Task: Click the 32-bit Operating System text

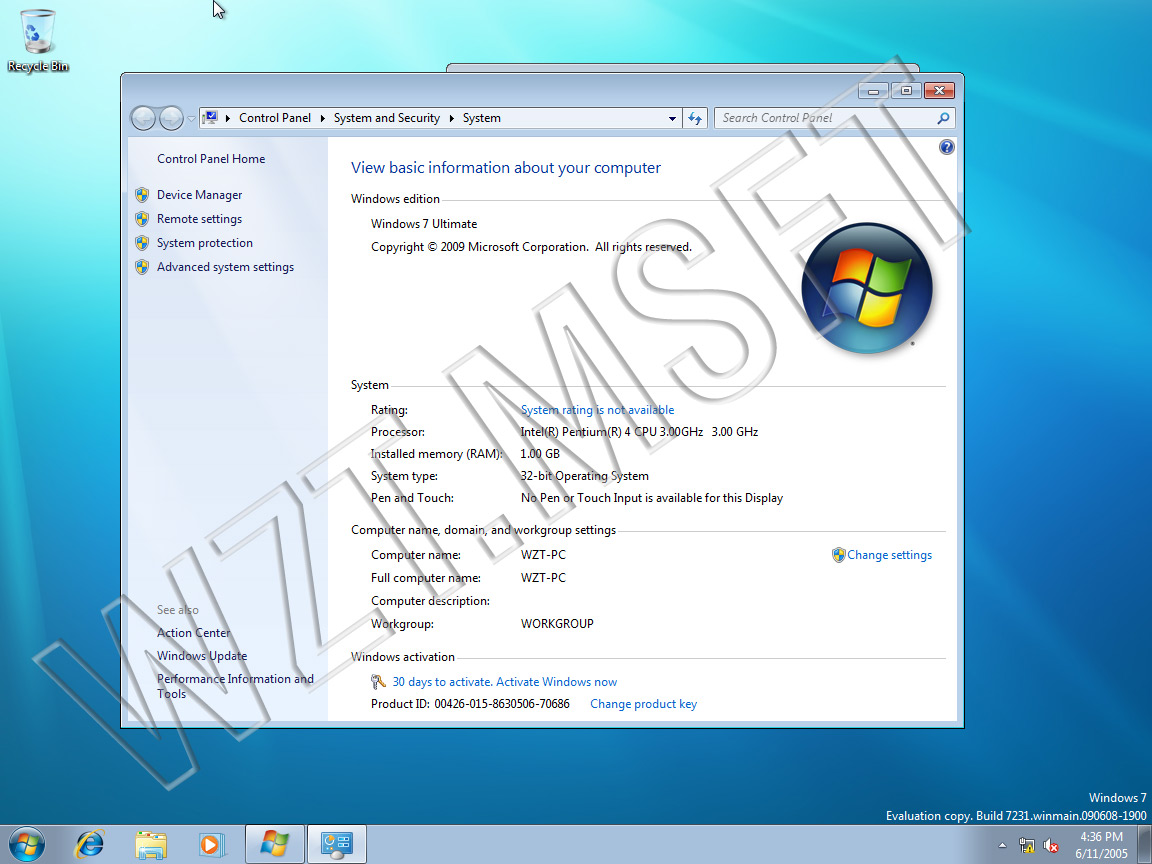Action: pos(584,476)
